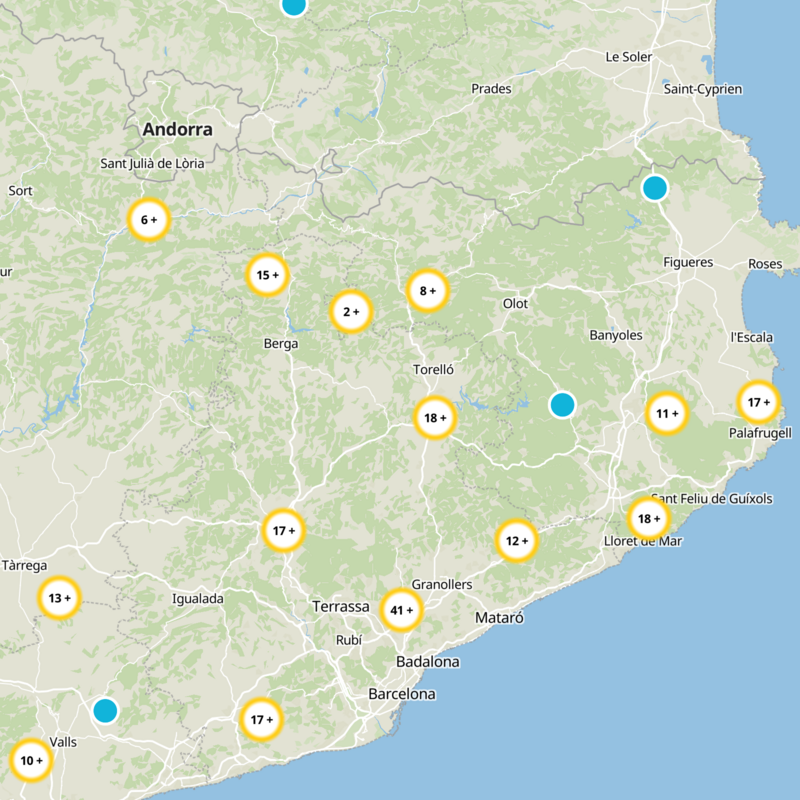Expand the 18 + cluster below Torelló
The width and height of the screenshot is (800, 800).
[x=435, y=417]
